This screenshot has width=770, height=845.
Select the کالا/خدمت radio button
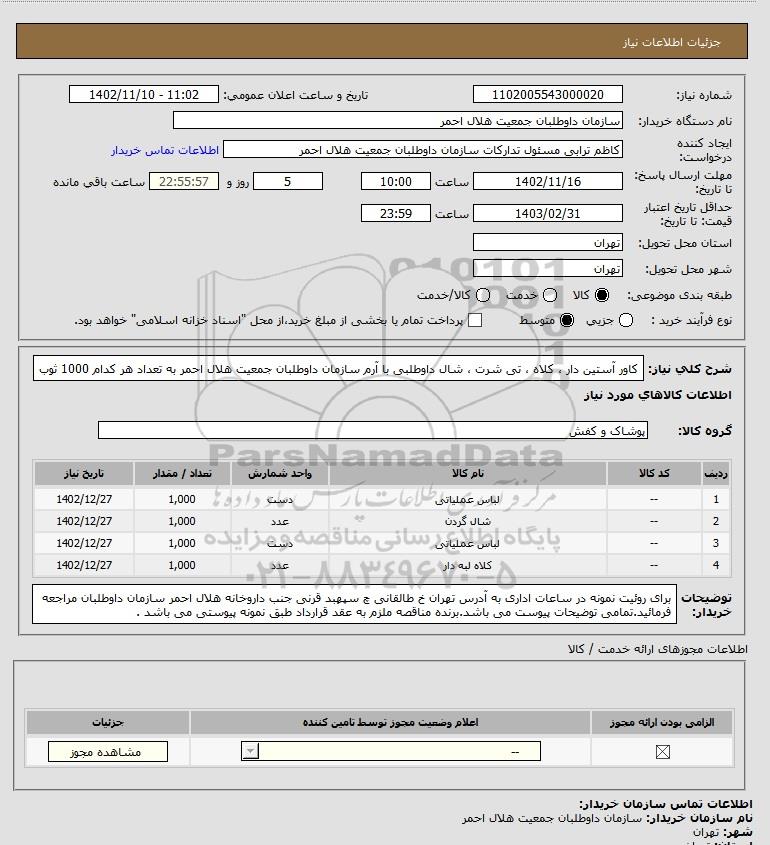(x=483, y=295)
